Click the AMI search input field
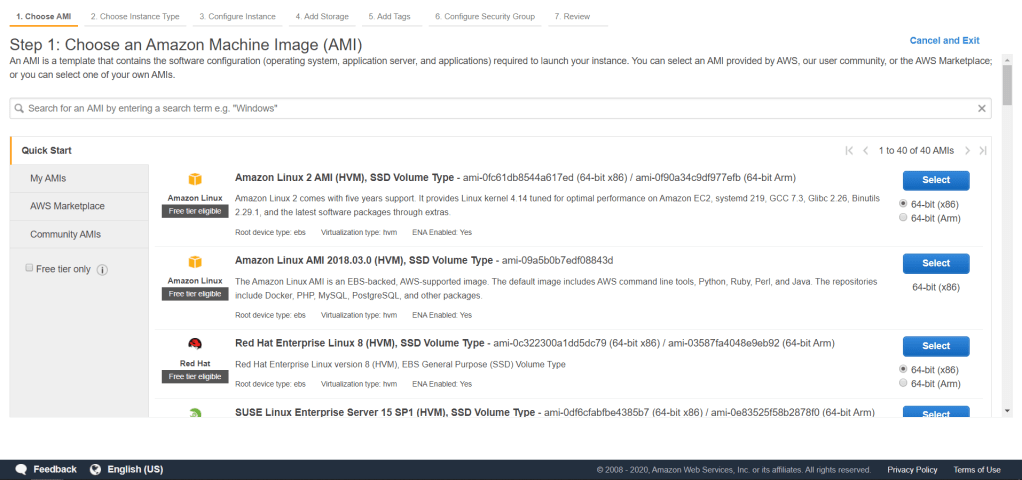The width and height of the screenshot is (1022, 480). [490, 108]
